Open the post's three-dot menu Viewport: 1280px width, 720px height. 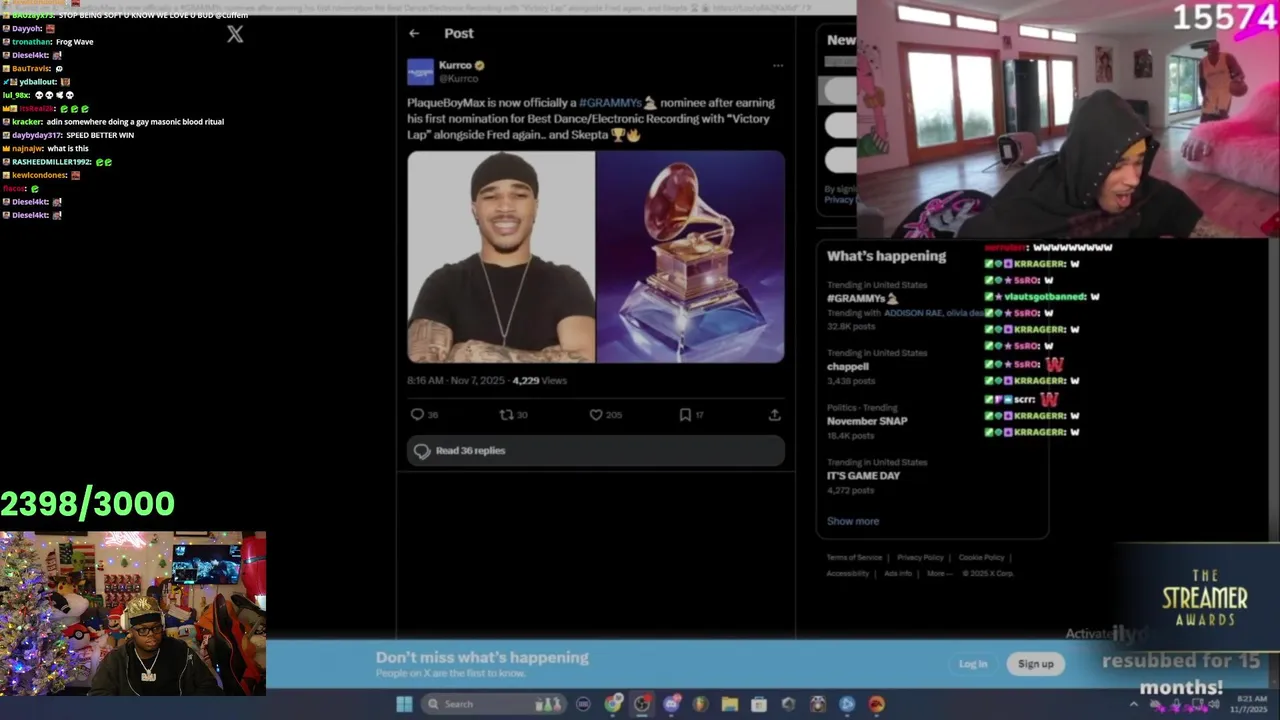(x=778, y=66)
